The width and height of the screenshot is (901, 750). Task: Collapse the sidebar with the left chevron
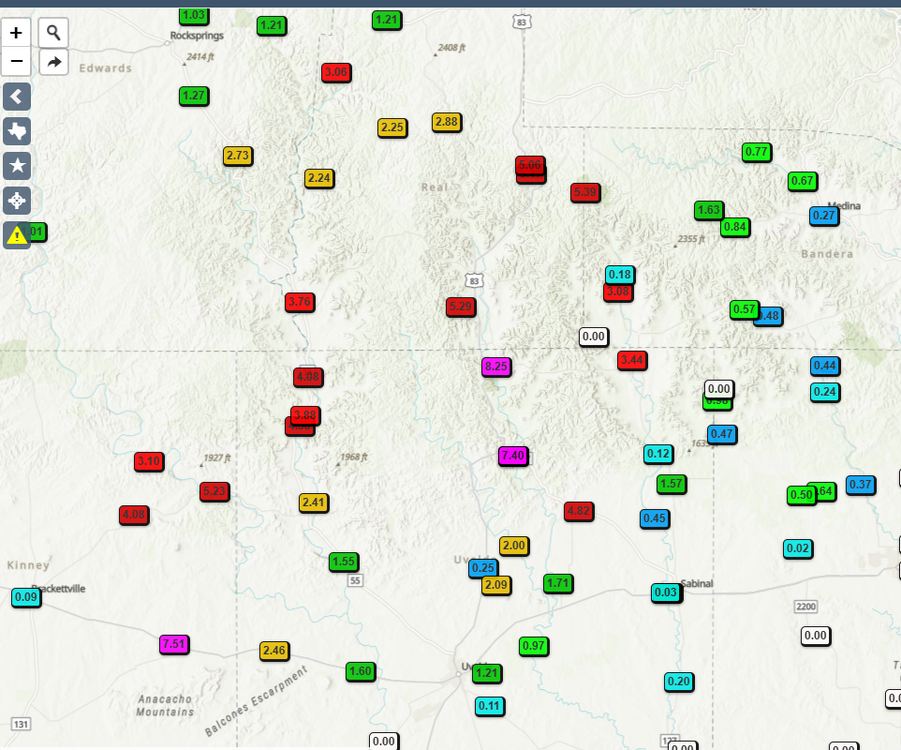pos(17,96)
